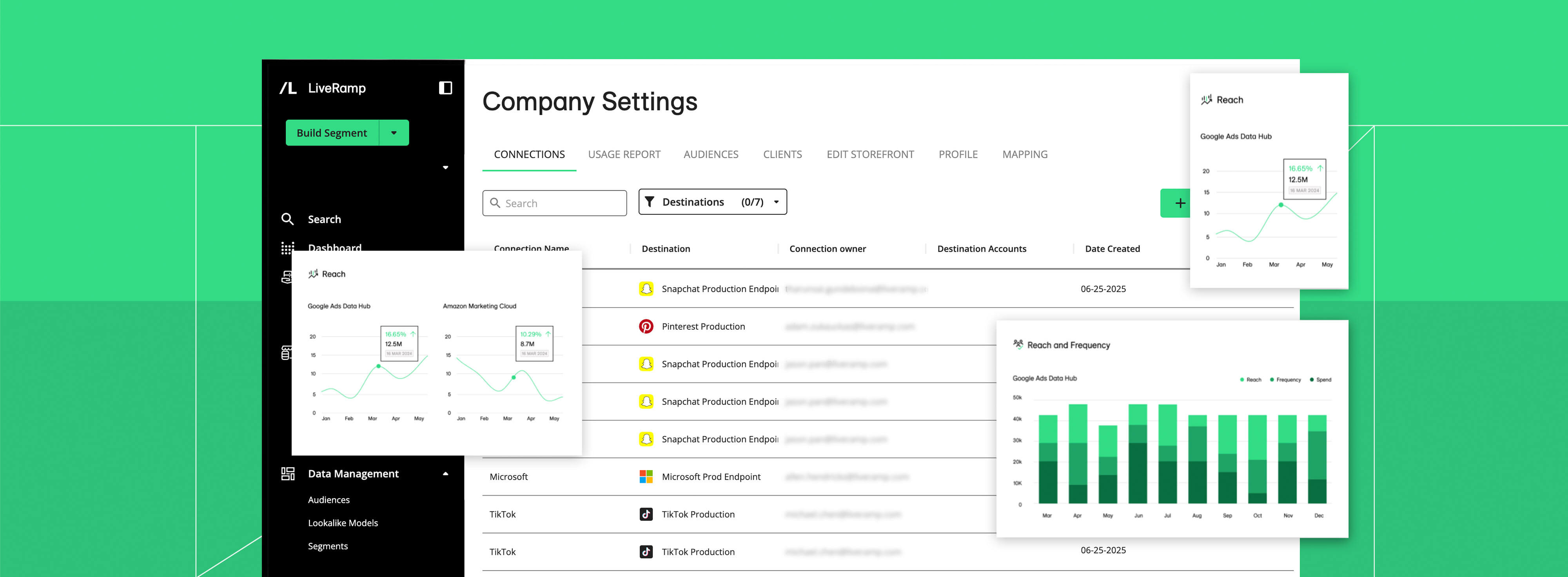Viewport: 1568px width, 577px height.
Task: Click the LiveRamp logo icon
Action: point(288,88)
